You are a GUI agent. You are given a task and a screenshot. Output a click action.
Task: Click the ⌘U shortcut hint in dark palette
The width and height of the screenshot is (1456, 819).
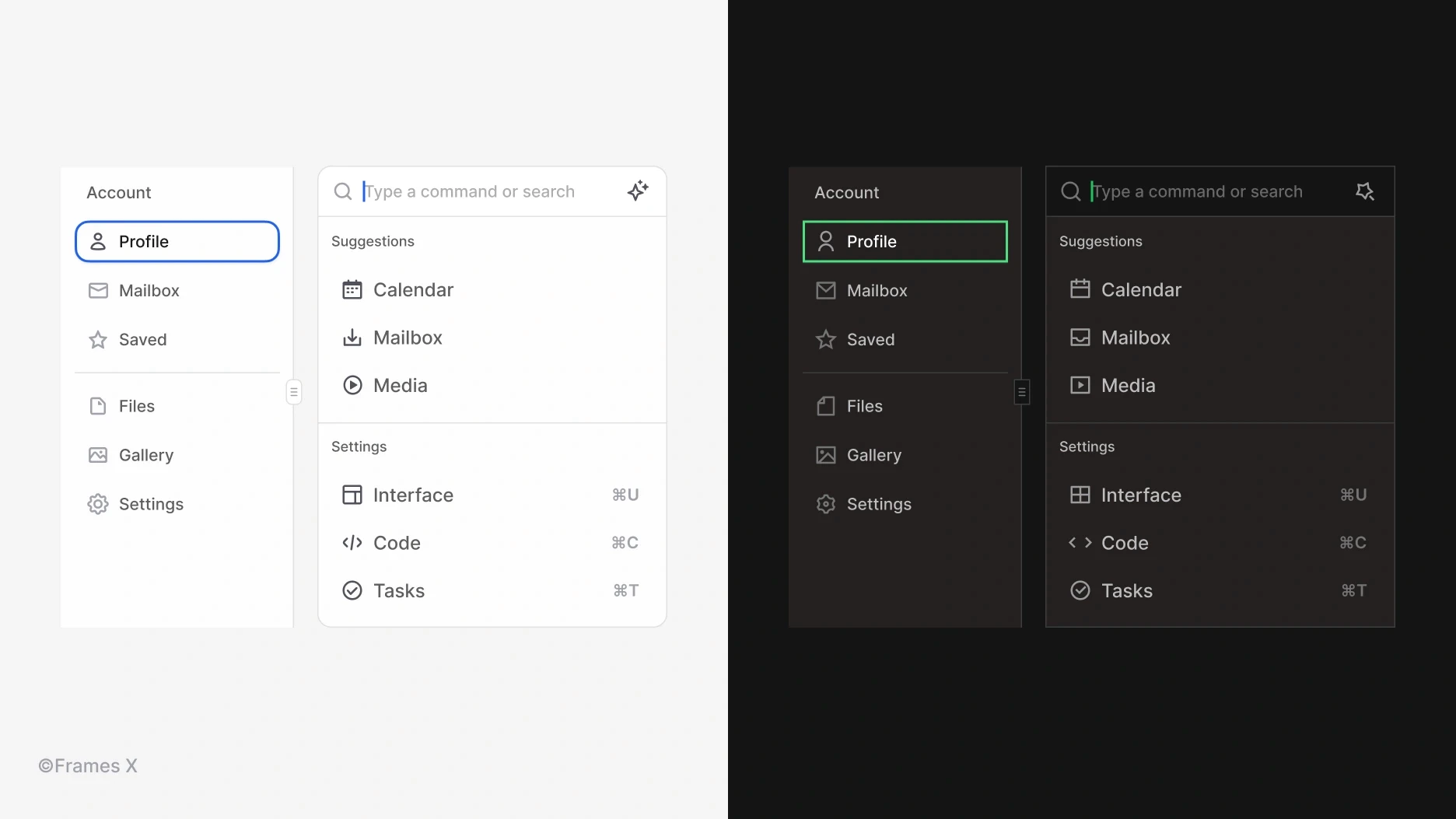click(x=1353, y=495)
